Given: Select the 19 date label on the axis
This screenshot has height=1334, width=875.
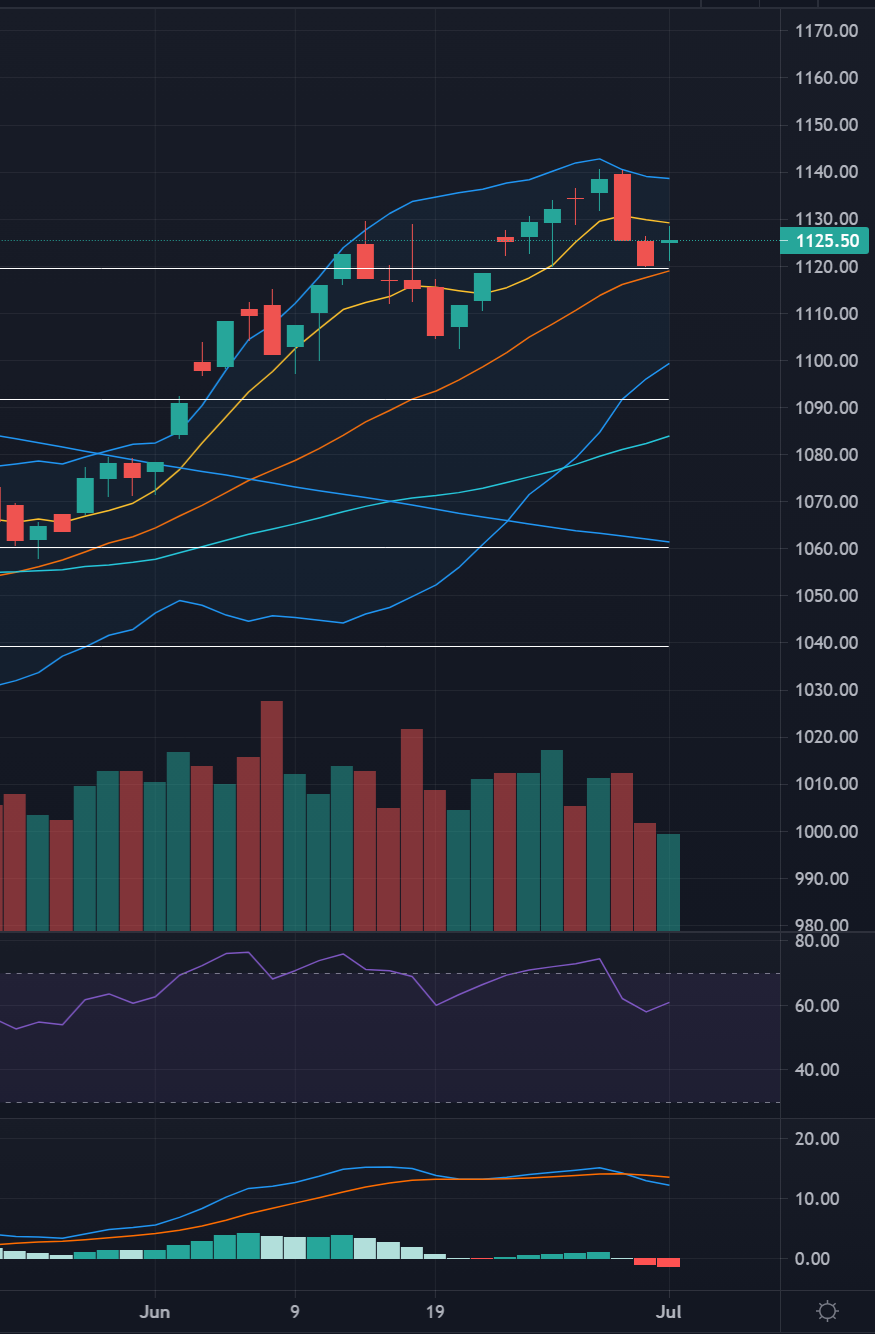Looking at the screenshot, I should coord(435,1311).
